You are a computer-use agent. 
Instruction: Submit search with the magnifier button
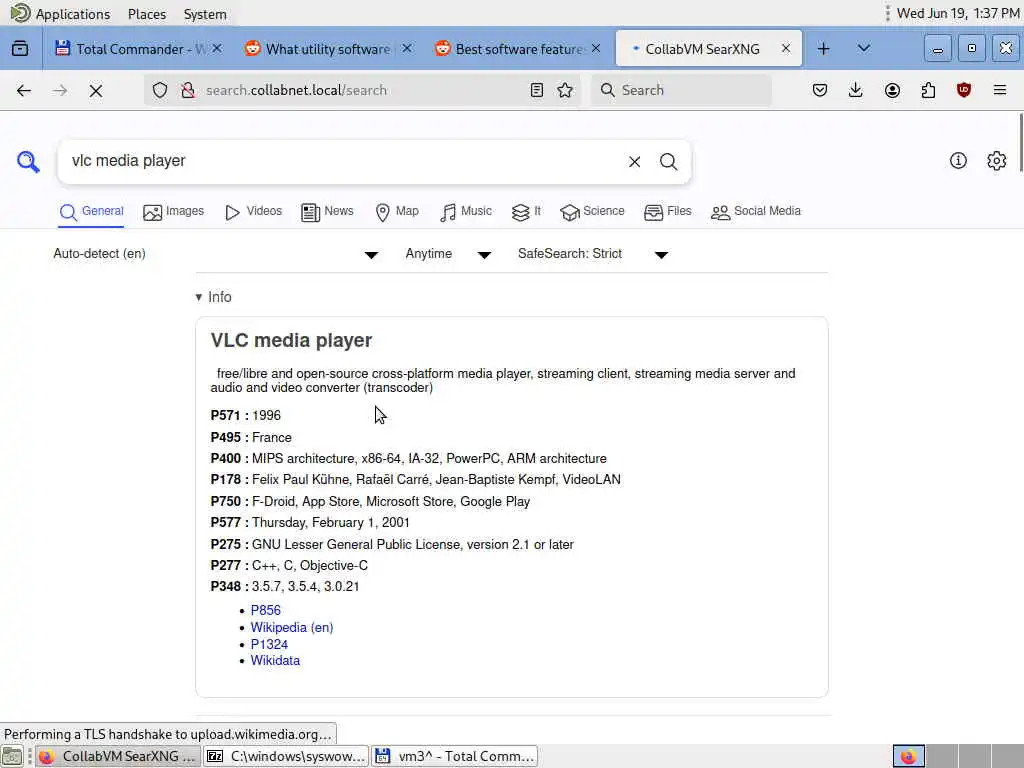point(668,161)
